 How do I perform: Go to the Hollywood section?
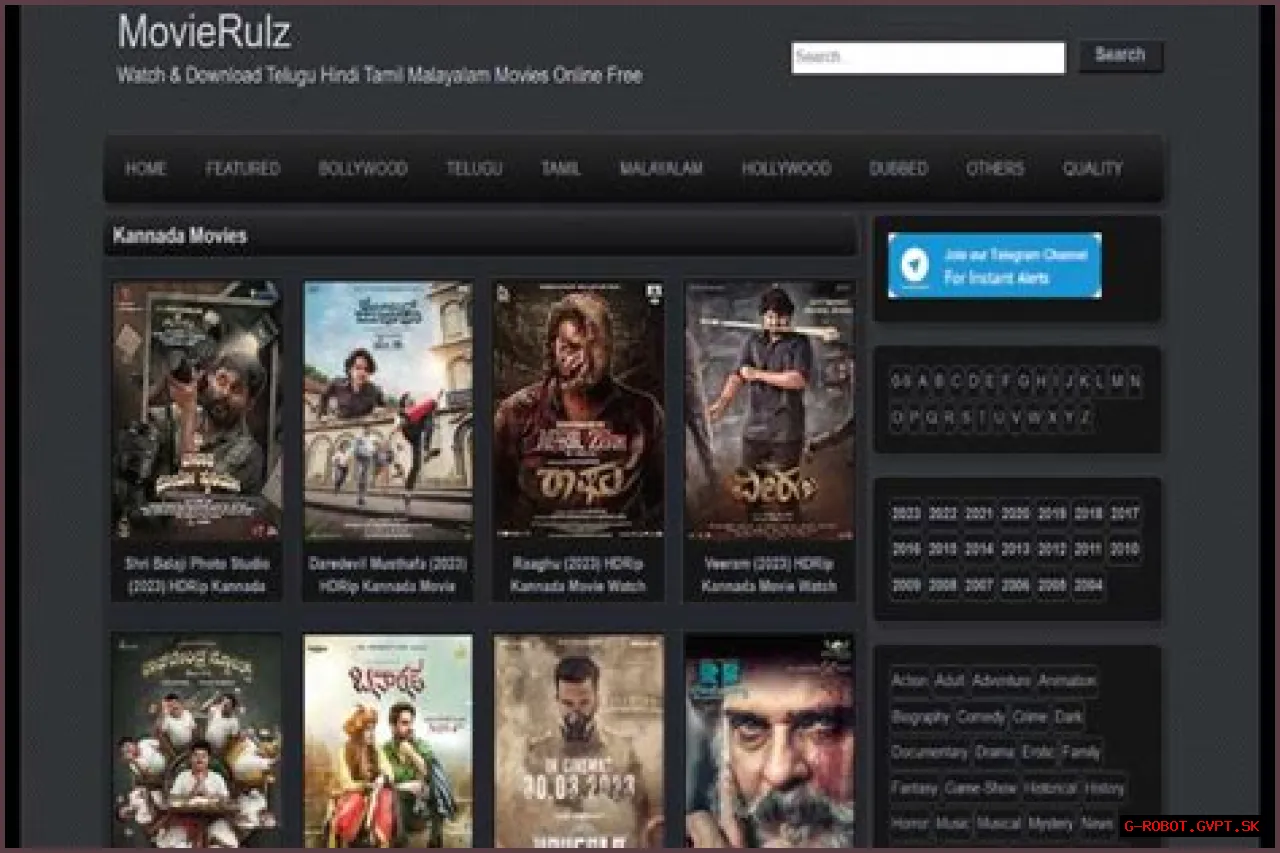786,169
